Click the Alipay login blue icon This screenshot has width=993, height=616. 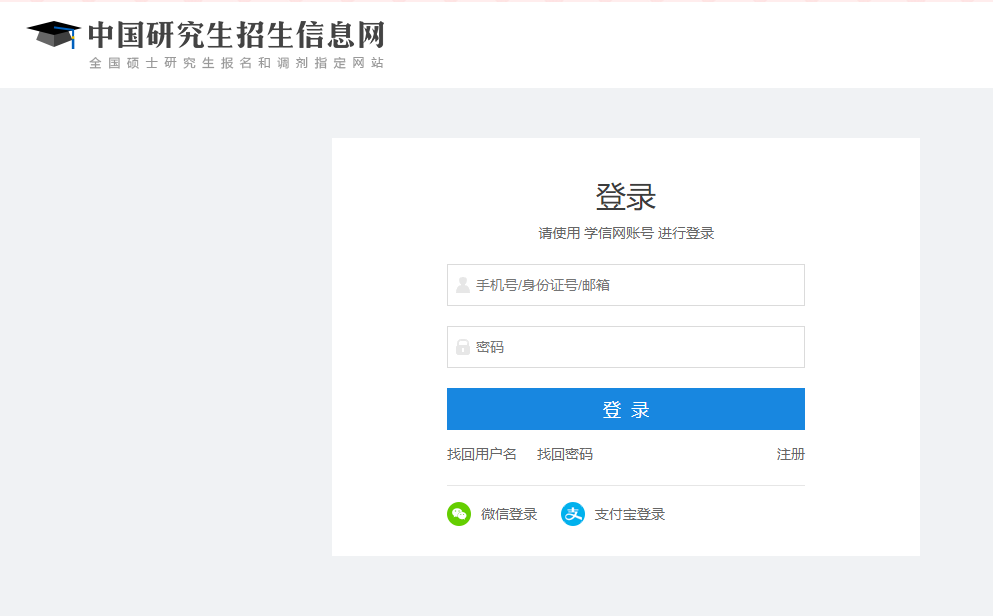(x=572, y=514)
